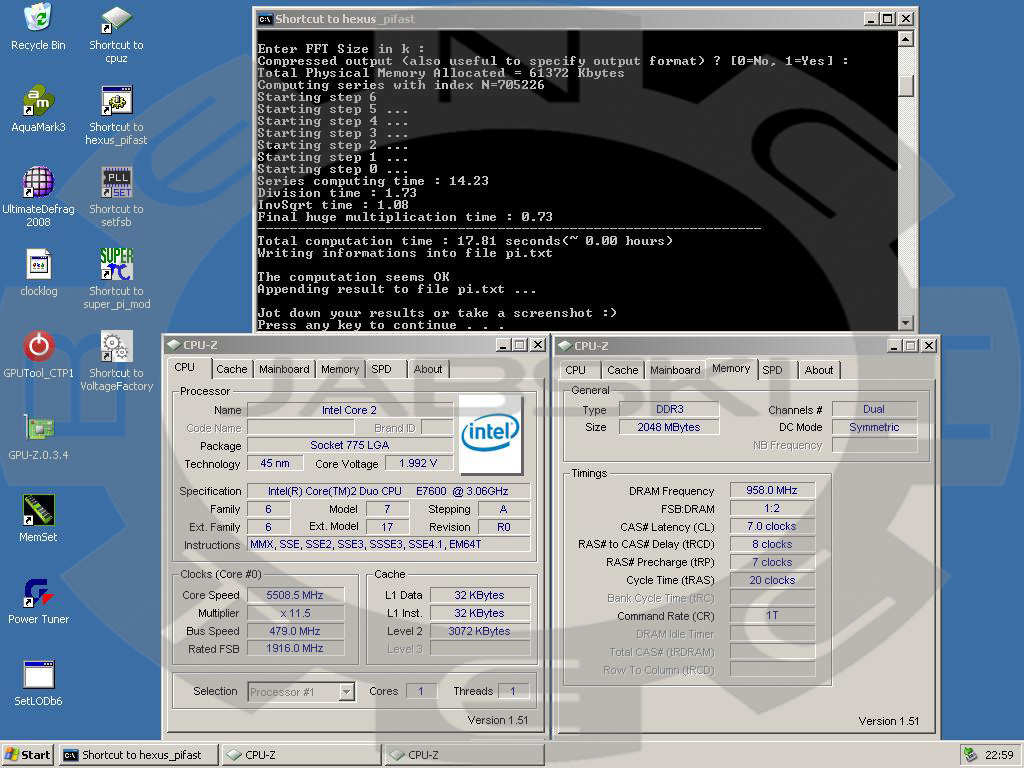Switch to Cache tab in left CPU-Z
The height and width of the screenshot is (768, 1024).
click(232, 369)
